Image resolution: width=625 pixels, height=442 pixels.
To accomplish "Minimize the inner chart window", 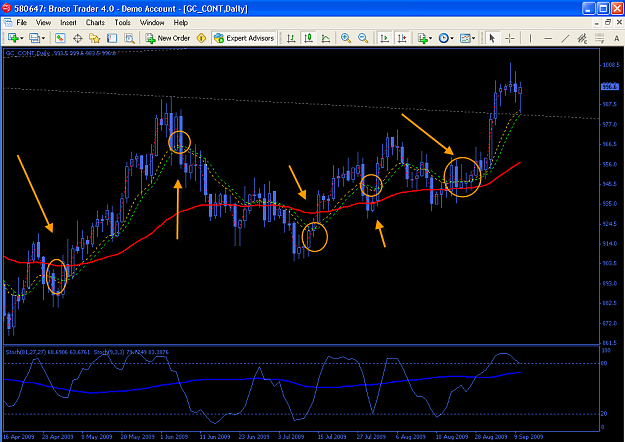I will click(x=597, y=23).
